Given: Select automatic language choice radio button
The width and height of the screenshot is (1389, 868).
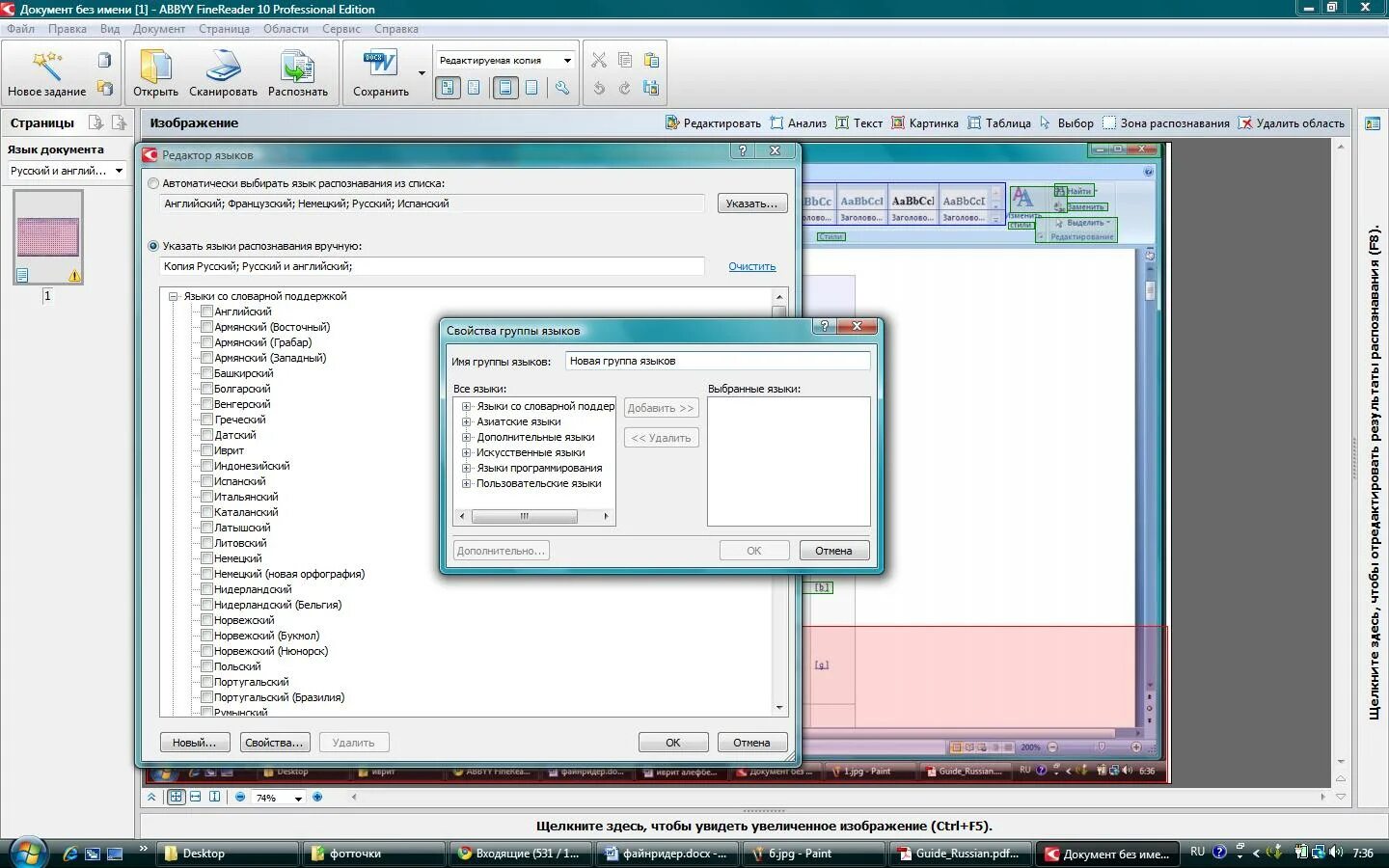Looking at the screenshot, I should tap(153, 183).
